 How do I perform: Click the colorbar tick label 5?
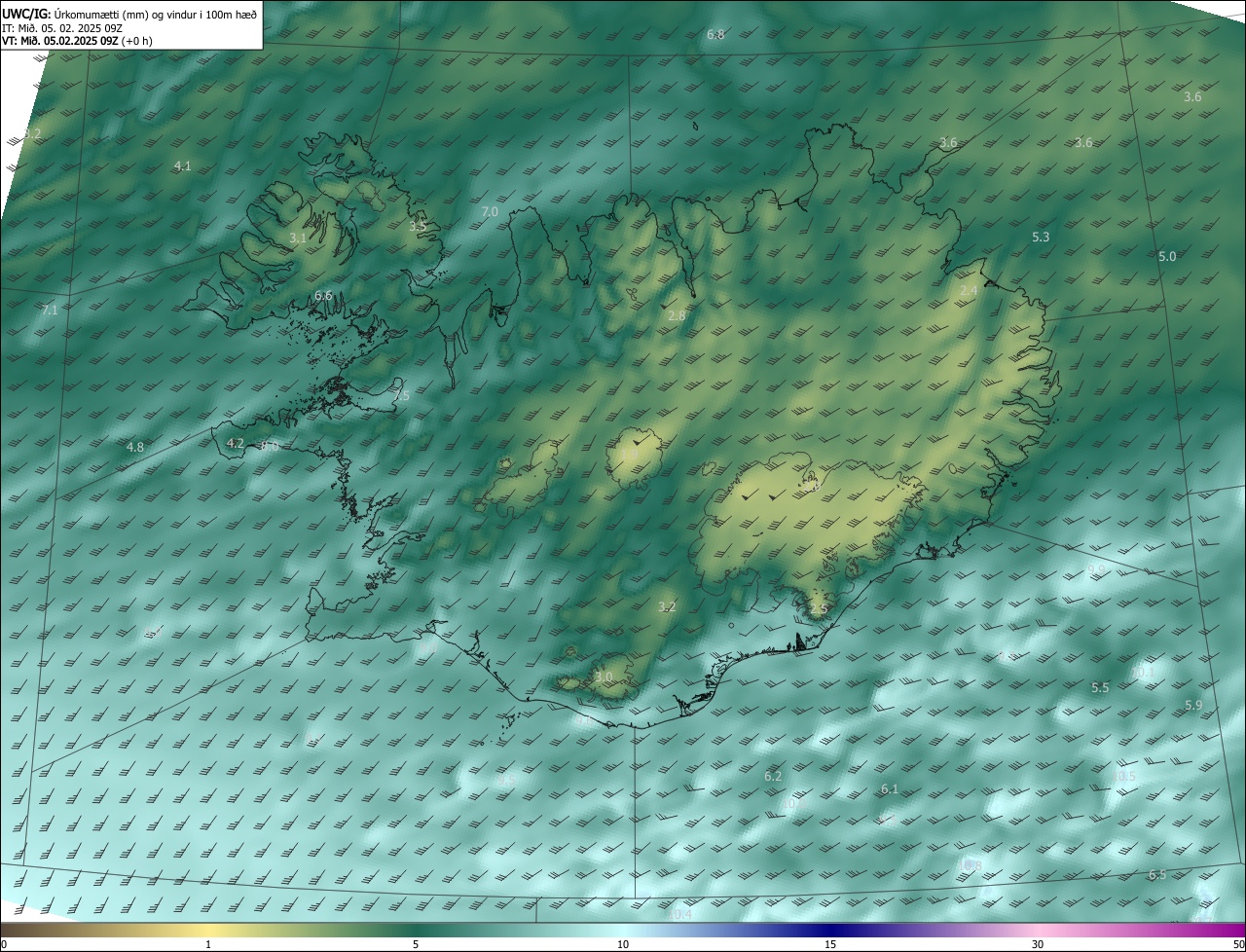click(x=416, y=944)
